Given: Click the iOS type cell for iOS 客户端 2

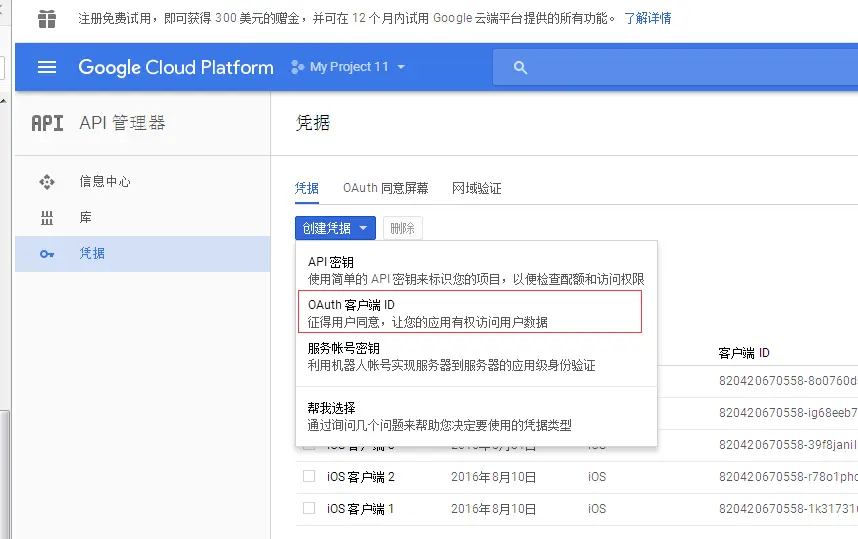Looking at the screenshot, I should pos(597,477).
